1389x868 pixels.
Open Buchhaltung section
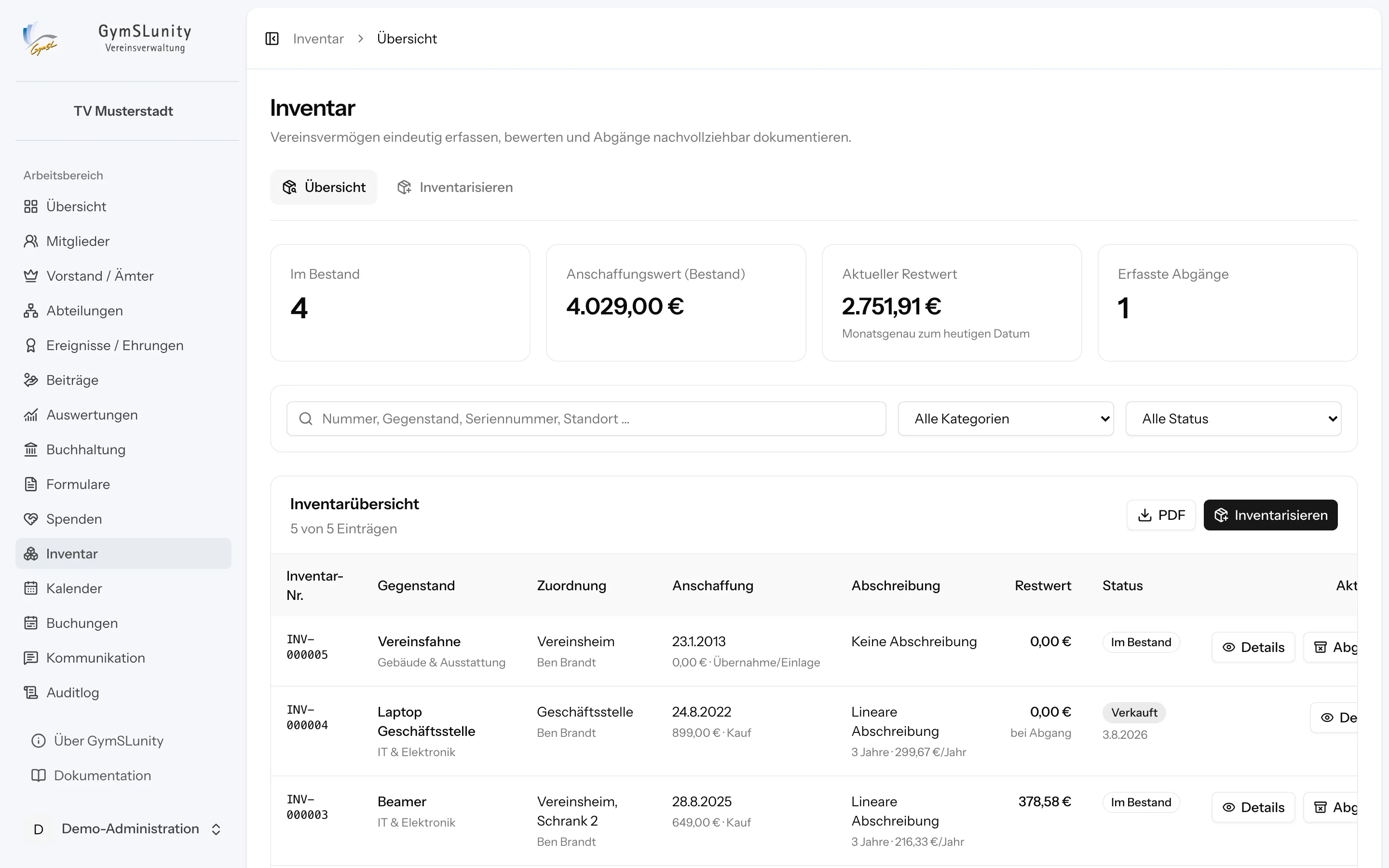tap(123, 449)
